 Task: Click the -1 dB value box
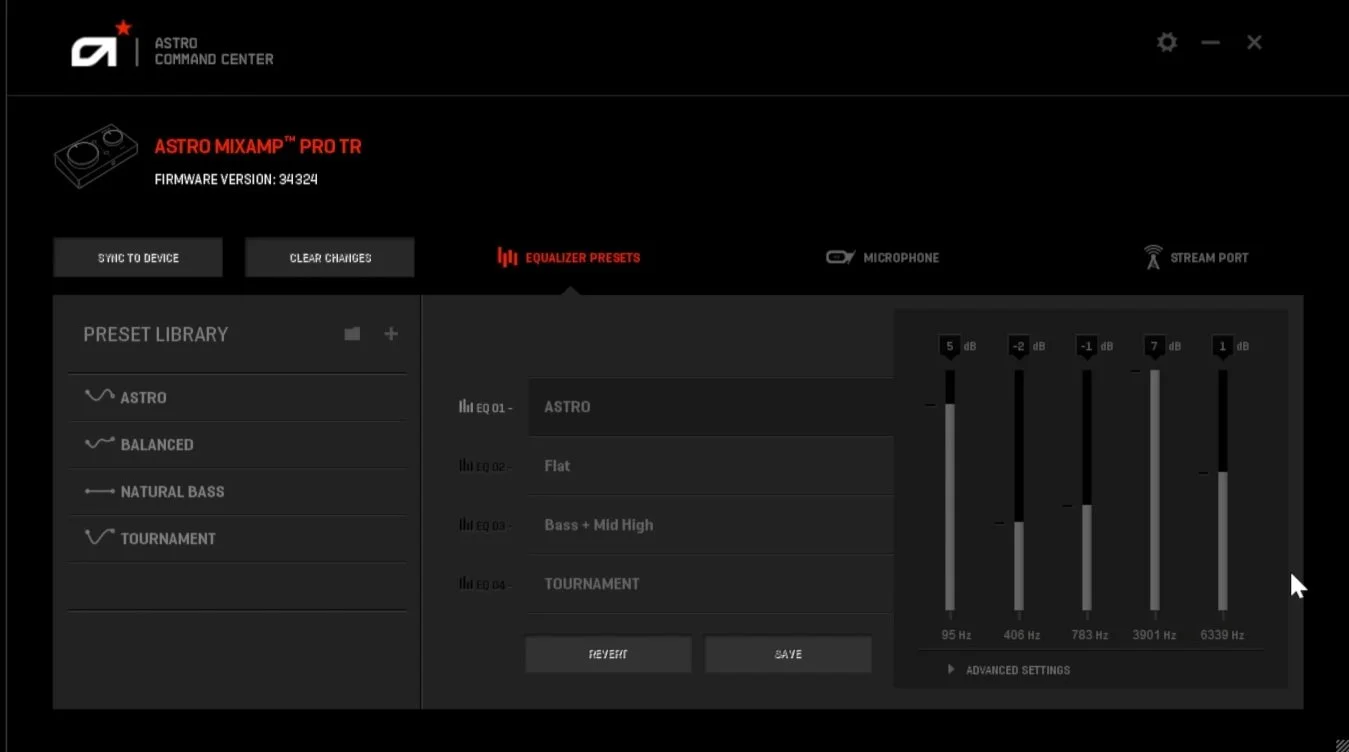point(1086,346)
